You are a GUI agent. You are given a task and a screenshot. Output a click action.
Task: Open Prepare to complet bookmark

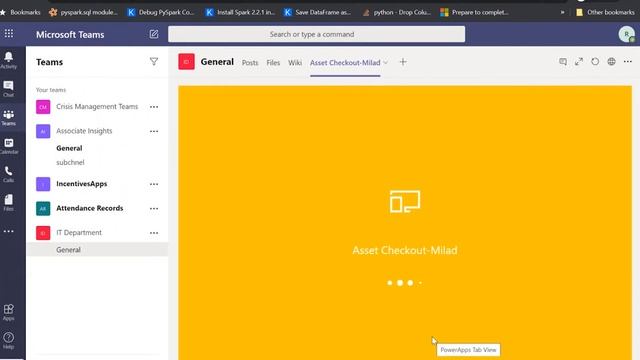click(x=475, y=12)
